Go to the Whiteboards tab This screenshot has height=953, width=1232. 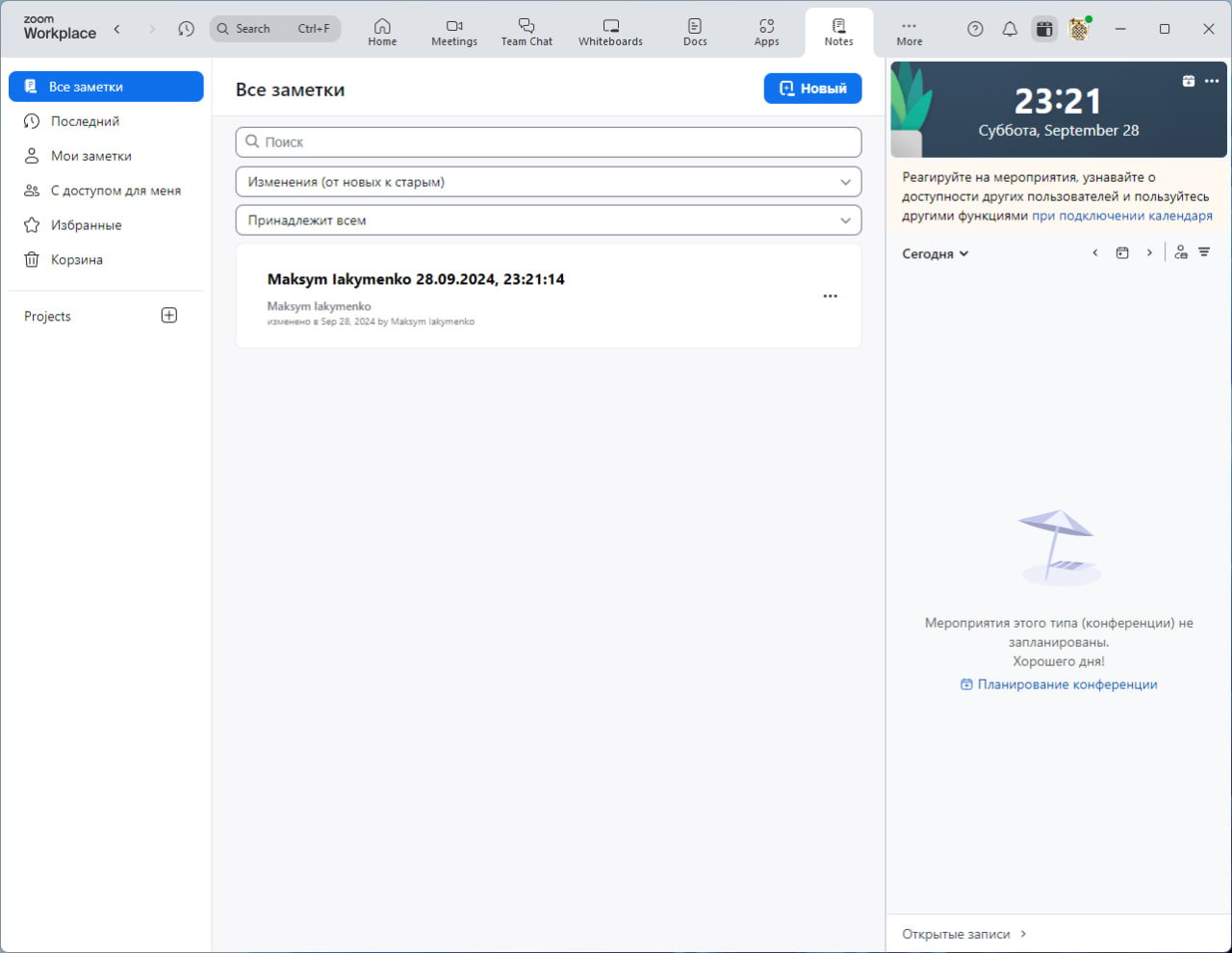point(610,32)
